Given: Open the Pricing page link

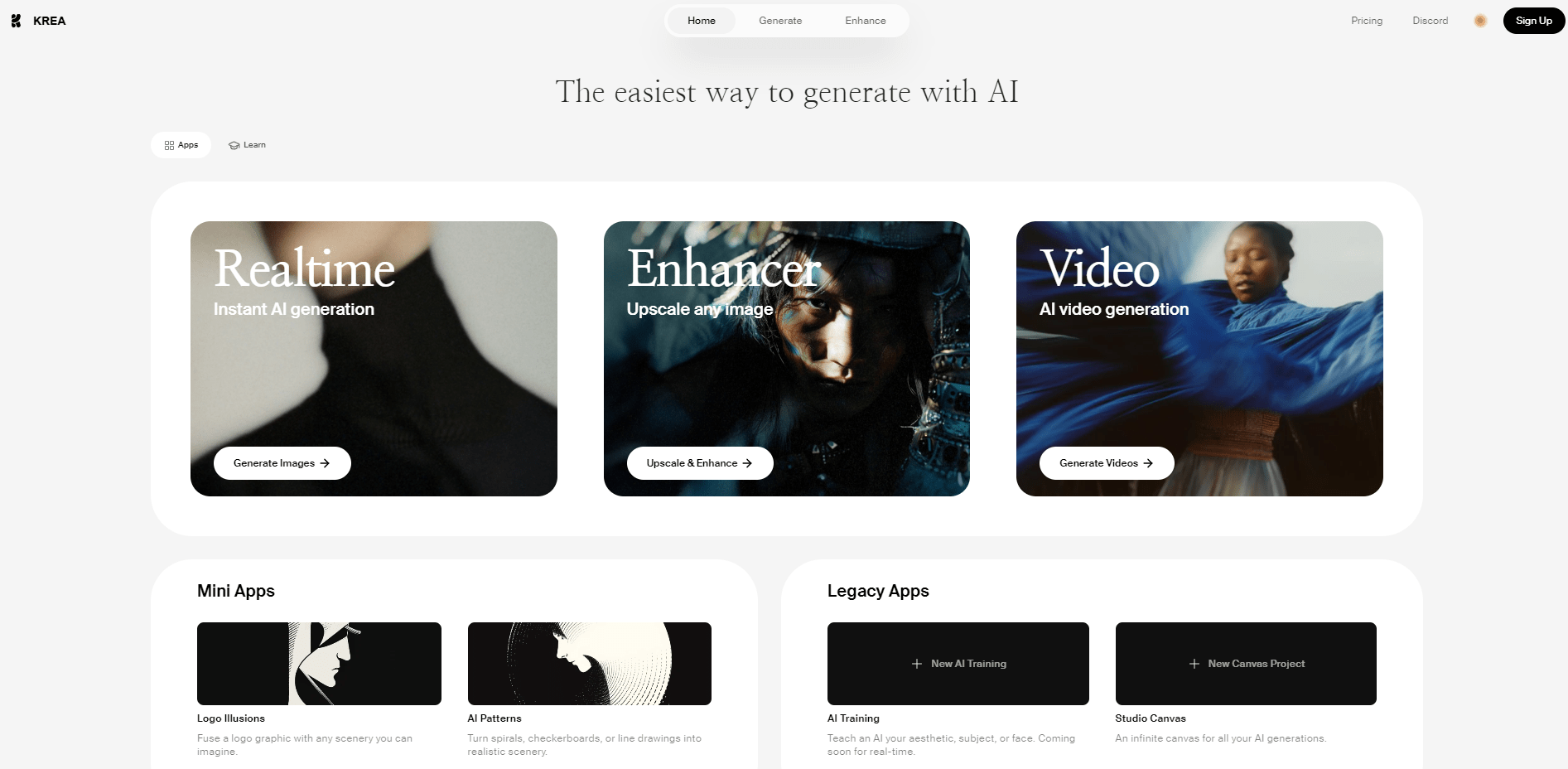Looking at the screenshot, I should point(1367,21).
